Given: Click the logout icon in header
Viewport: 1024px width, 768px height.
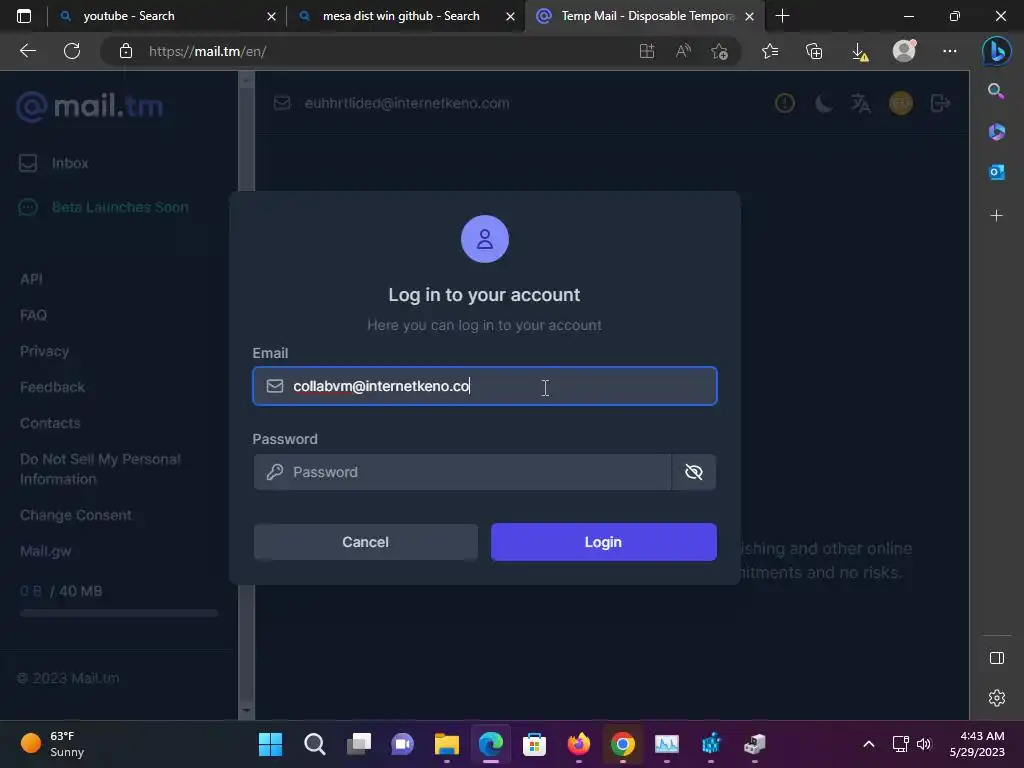Looking at the screenshot, I should coord(940,103).
